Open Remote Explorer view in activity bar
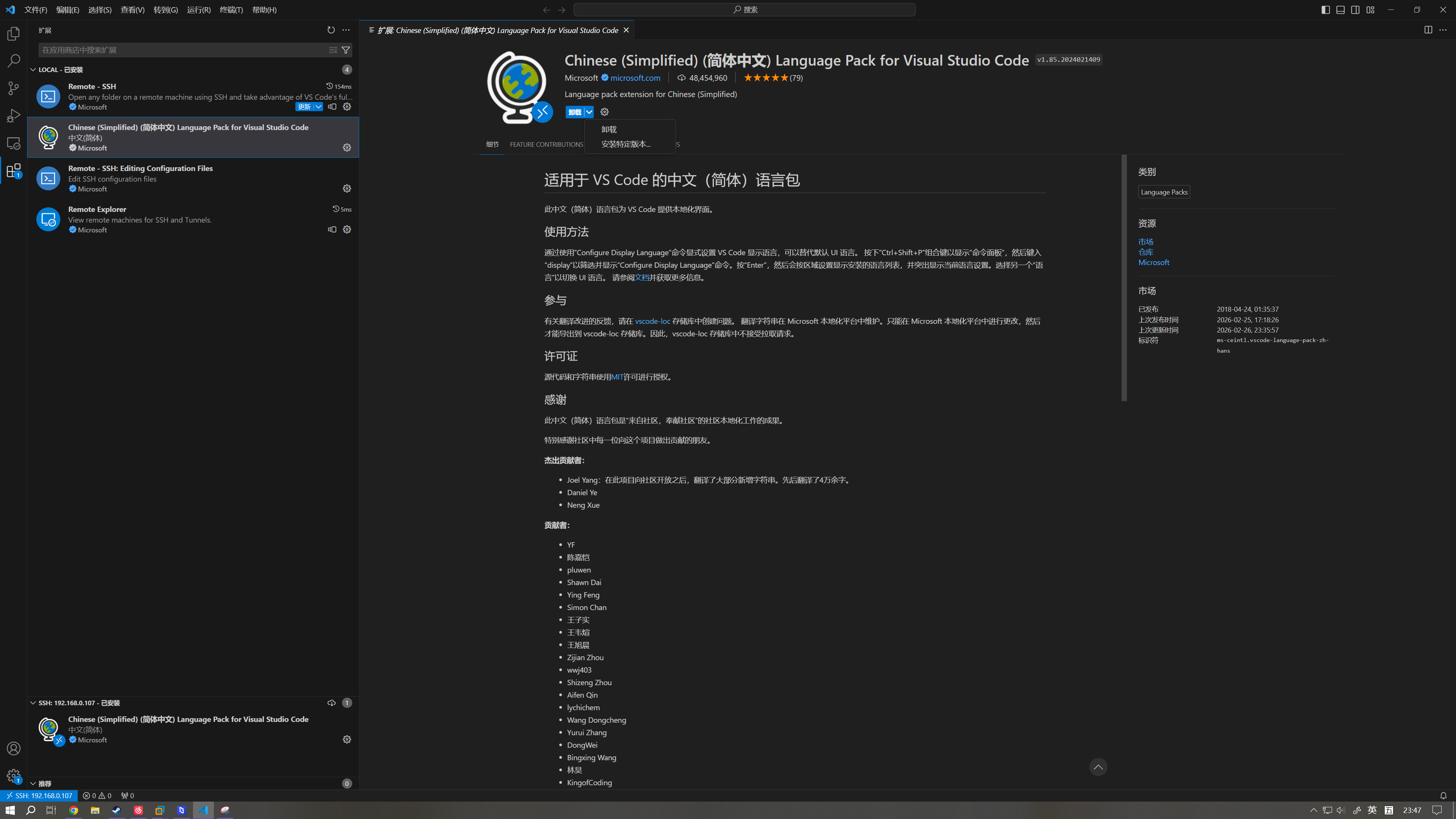 pyautogui.click(x=14, y=143)
